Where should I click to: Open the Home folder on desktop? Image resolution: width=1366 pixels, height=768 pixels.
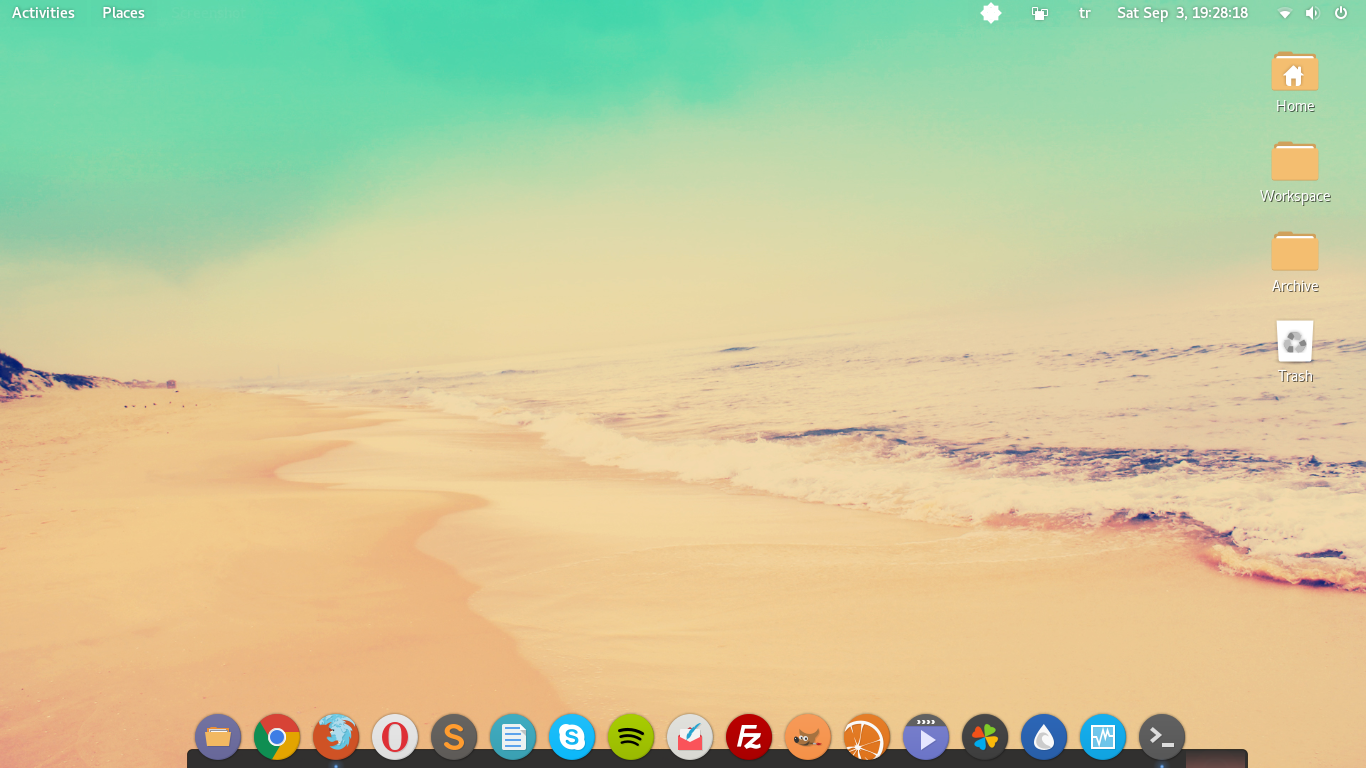click(1295, 82)
